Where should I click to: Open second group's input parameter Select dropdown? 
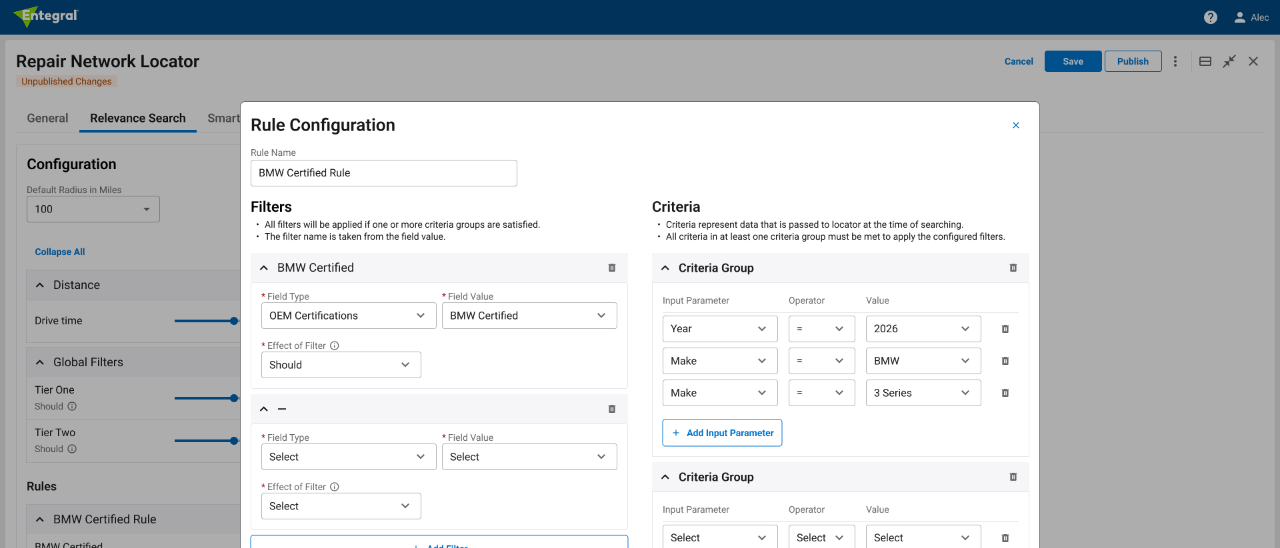pyautogui.click(x=719, y=537)
